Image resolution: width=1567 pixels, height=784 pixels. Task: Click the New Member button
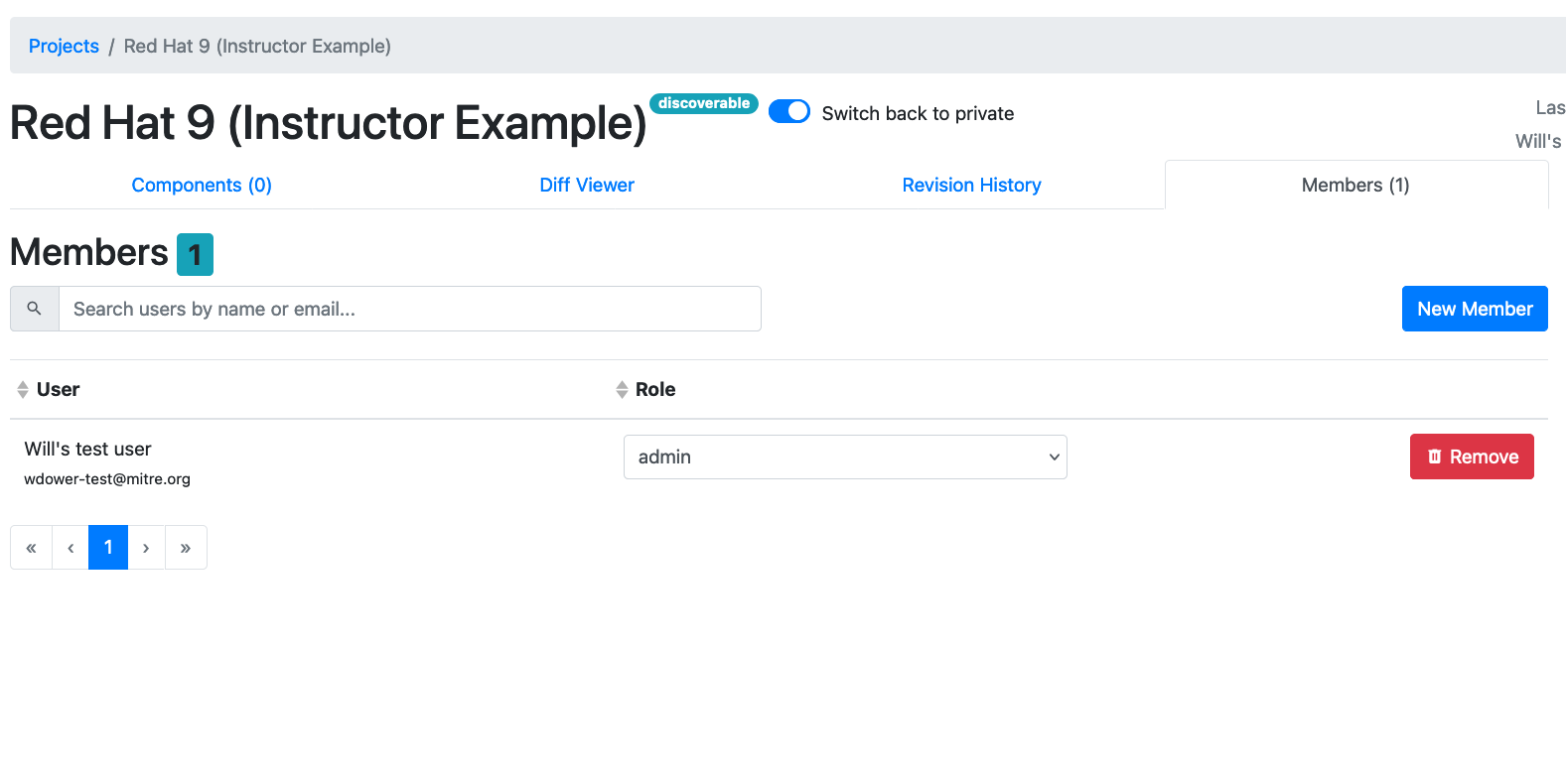tap(1475, 309)
